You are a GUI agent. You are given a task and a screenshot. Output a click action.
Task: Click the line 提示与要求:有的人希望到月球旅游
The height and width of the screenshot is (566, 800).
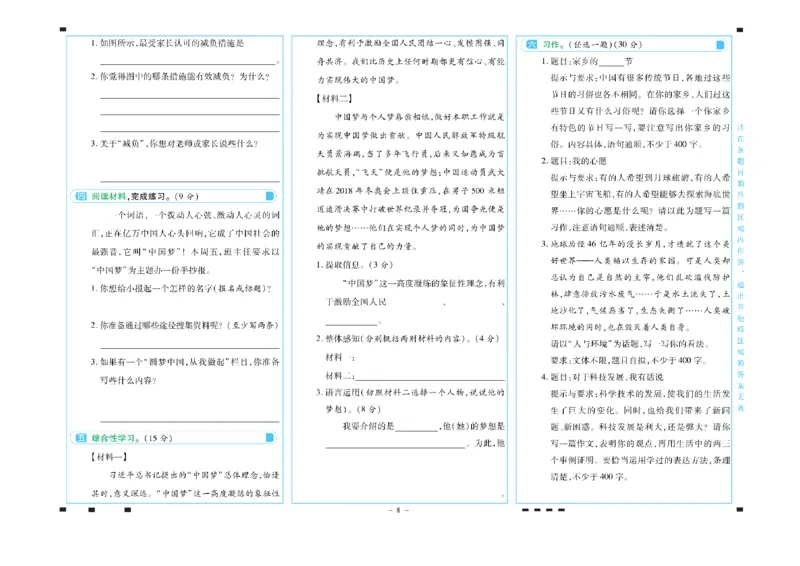coord(640,178)
